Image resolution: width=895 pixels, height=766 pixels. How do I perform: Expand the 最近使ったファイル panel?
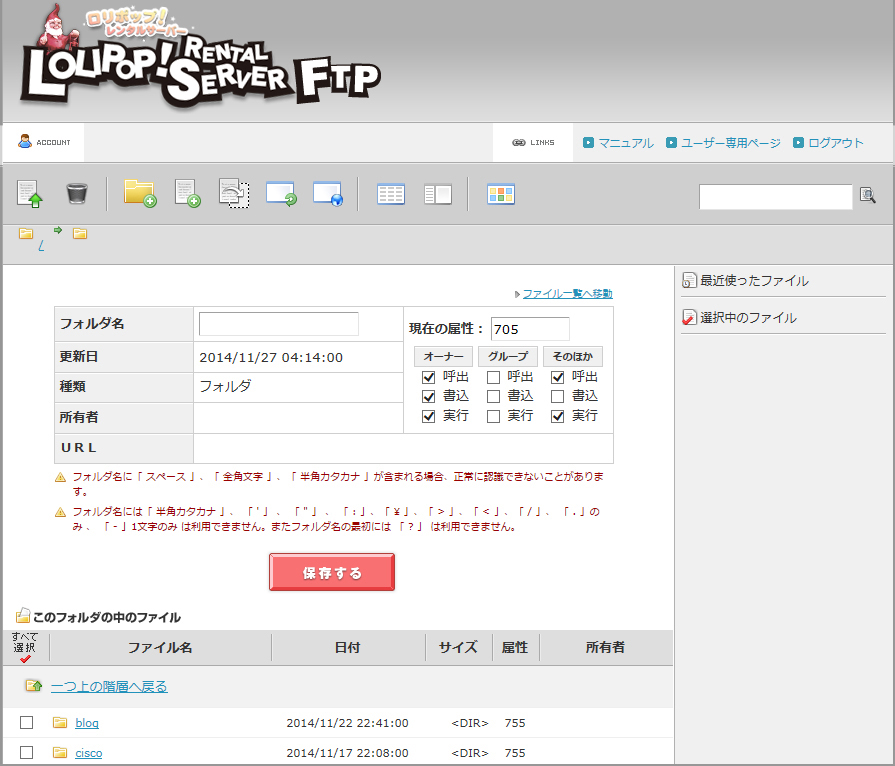click(754, 281)
